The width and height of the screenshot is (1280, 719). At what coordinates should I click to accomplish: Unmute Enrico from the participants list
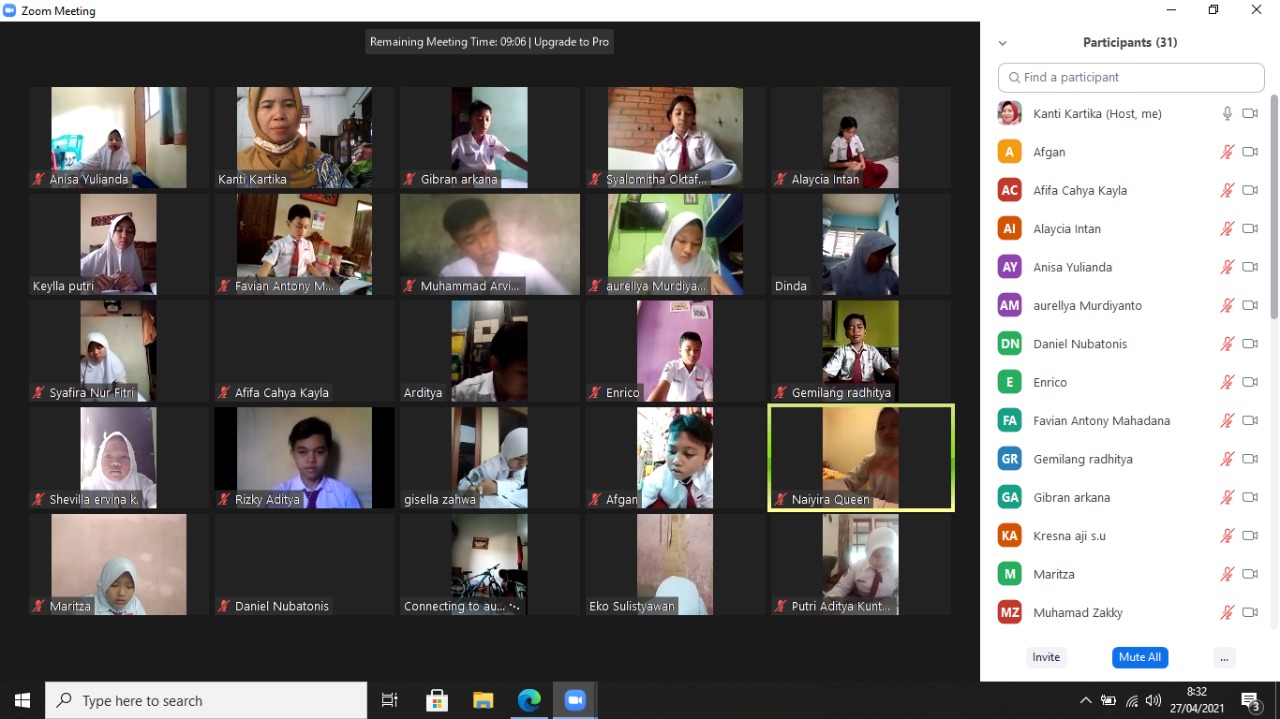point(1227,382)
